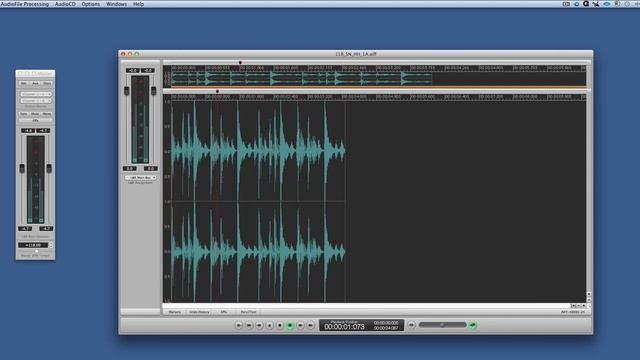Click the vertical zoom-in button at the scrollbar bottom
640x360 pixels.
(x=589, y=294)
